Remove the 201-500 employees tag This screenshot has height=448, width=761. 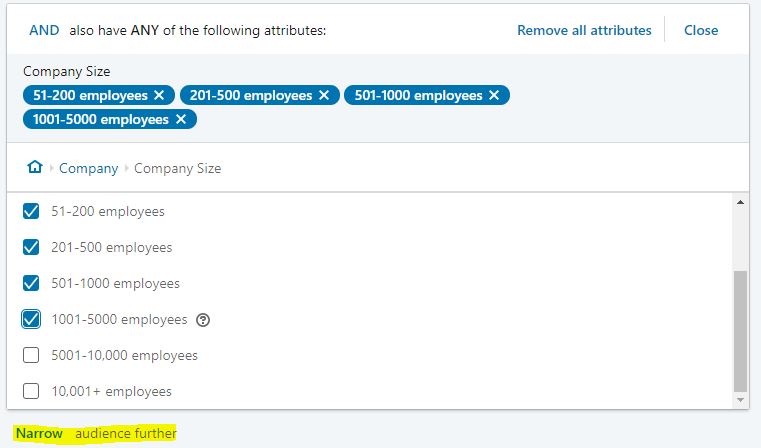pyautogui.click(x=324, y=95)
